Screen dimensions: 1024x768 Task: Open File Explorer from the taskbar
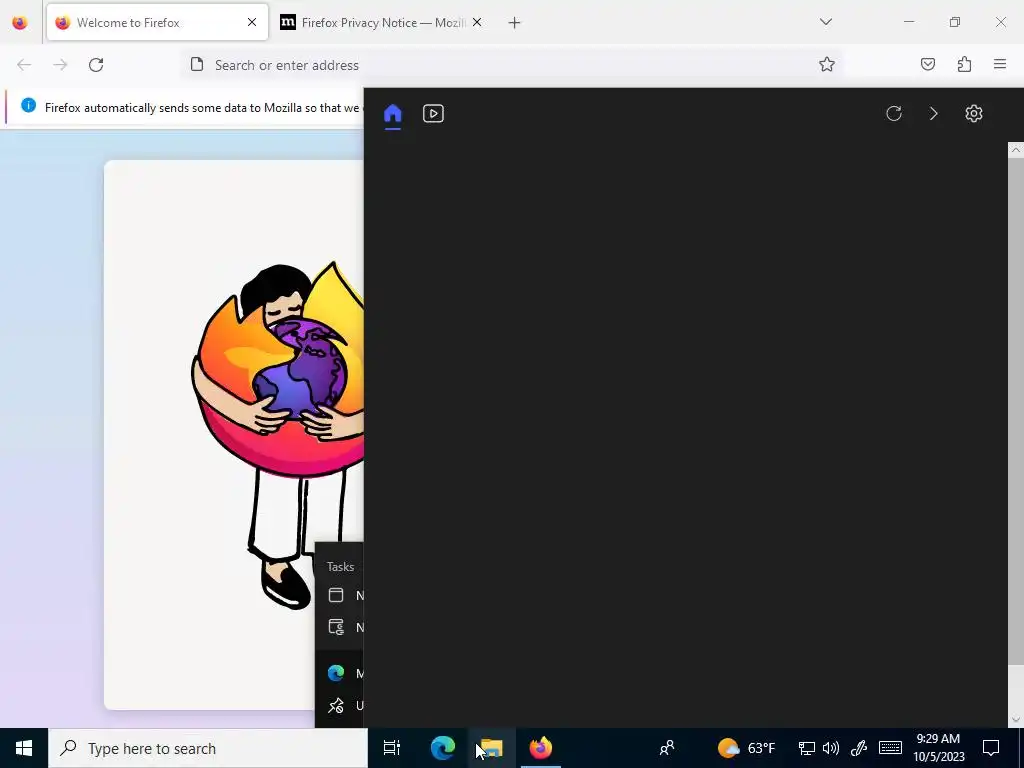pos(492,748)
